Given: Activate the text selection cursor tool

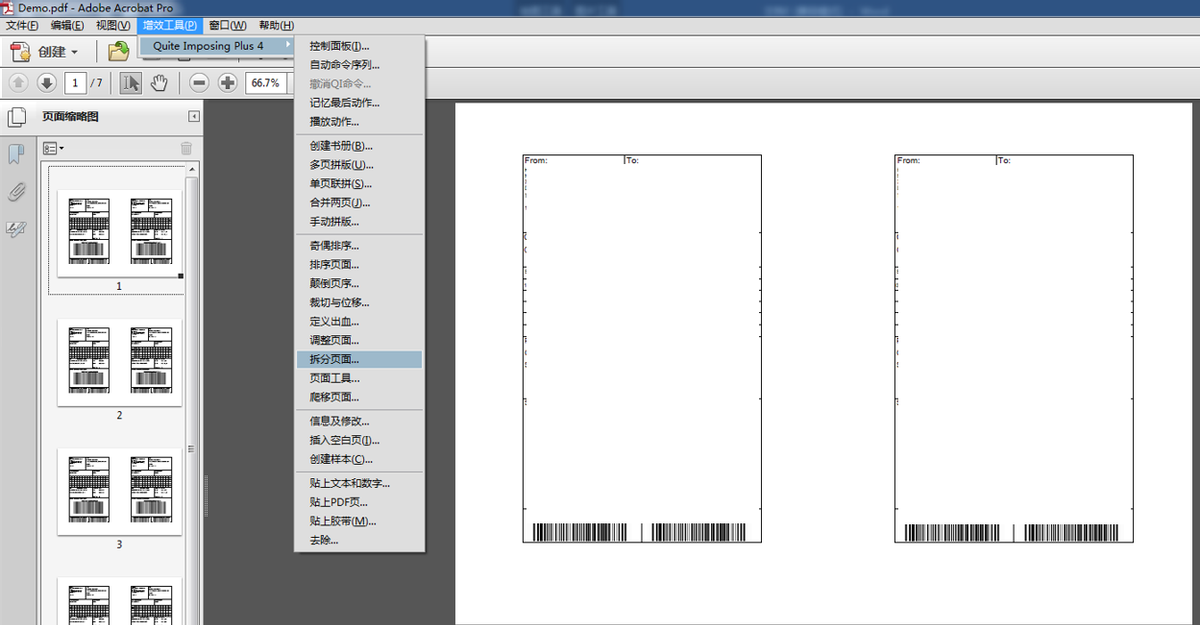Looking at the screenshot, I should (x=131, y=83).
